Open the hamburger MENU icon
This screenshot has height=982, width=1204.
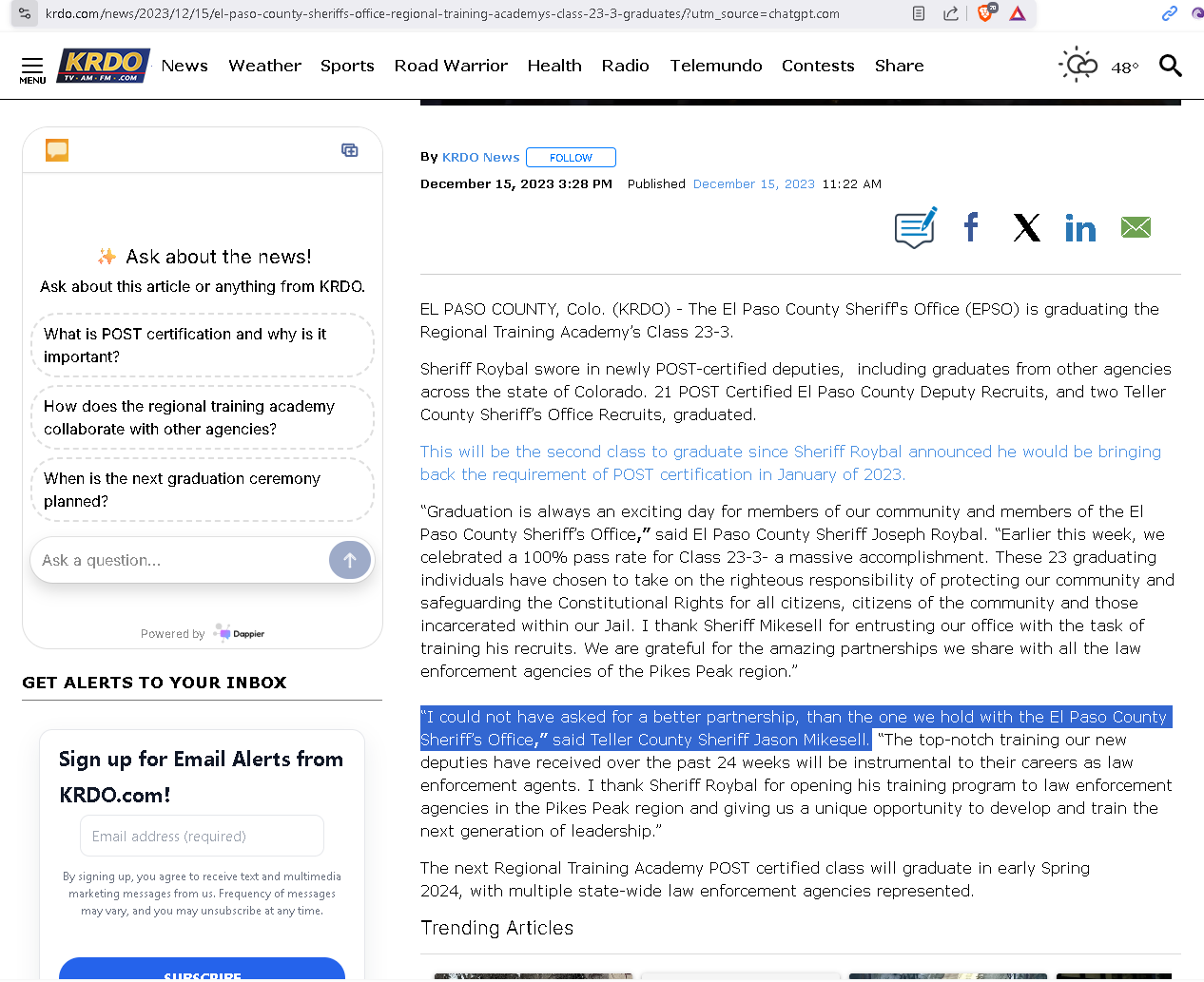pyautogui.click(x=32, y=68)
